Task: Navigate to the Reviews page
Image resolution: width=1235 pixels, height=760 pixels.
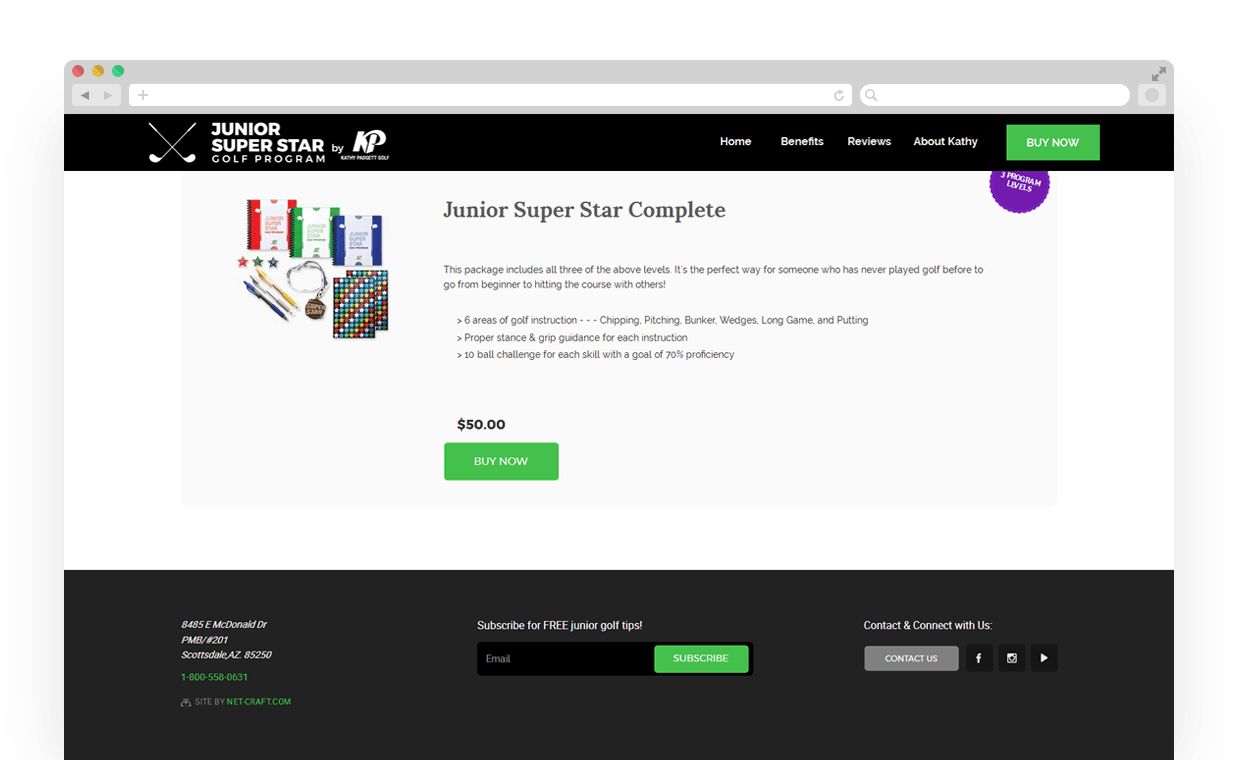Action: (869, 142)
